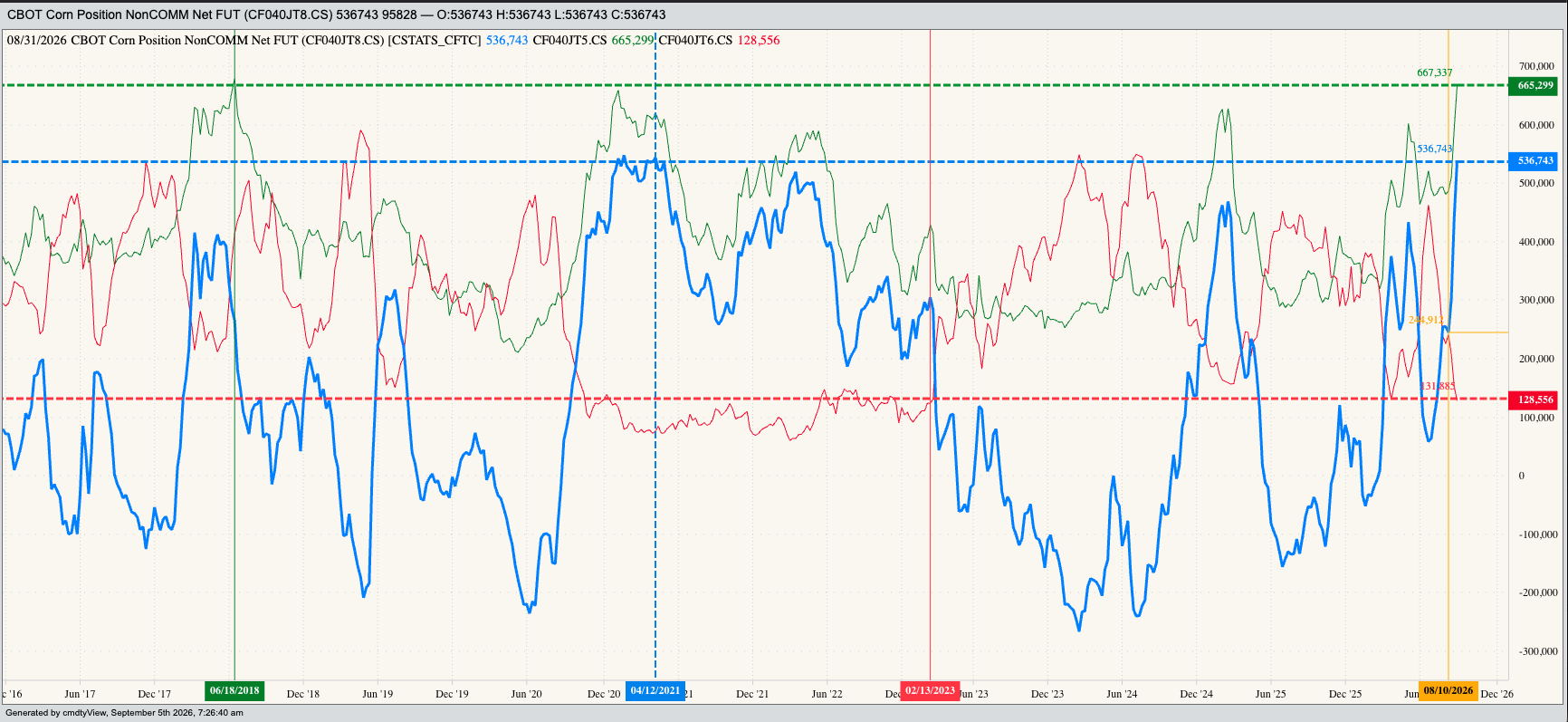Click the Dec '26 x-axis label

(1496, 694)
